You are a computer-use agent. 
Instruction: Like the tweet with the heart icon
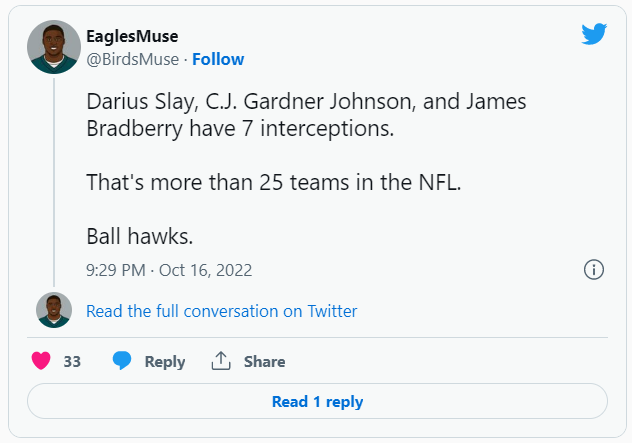click(x=41, y=361)
